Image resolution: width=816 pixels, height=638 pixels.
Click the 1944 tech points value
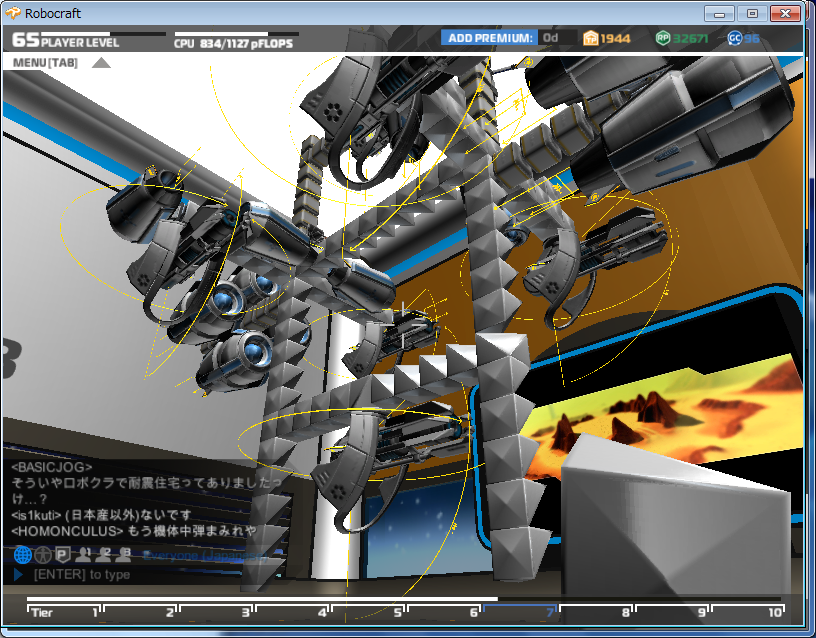pos(615,39)
